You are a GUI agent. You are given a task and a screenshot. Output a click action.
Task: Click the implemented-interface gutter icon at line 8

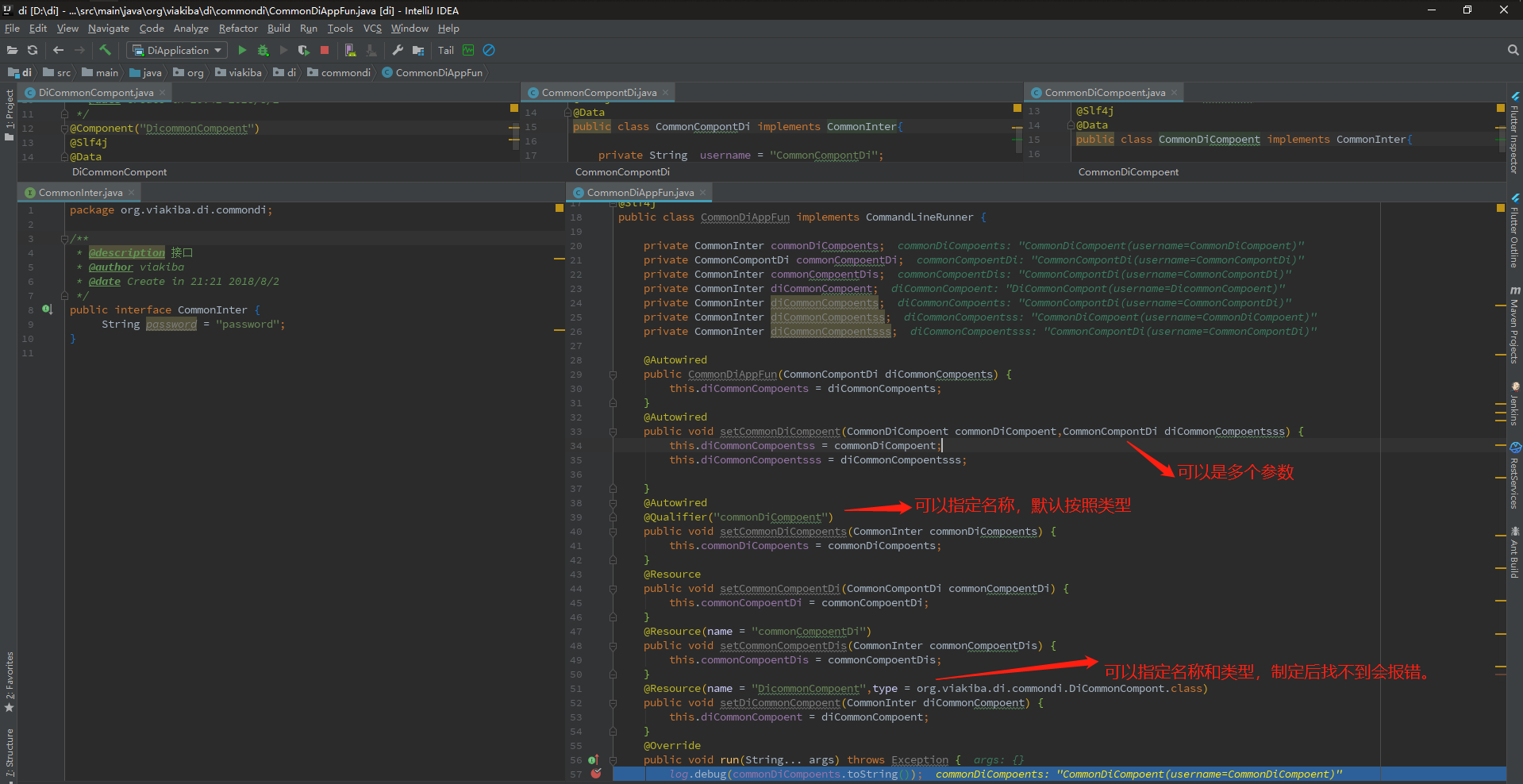(47, 309)
